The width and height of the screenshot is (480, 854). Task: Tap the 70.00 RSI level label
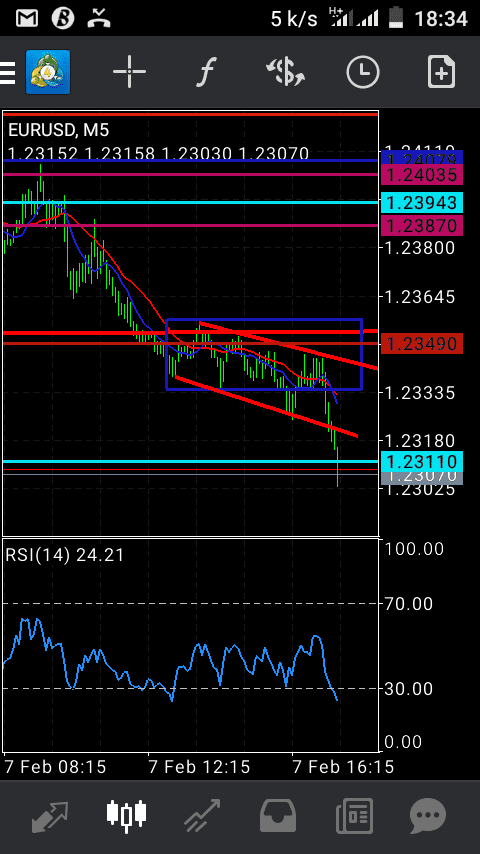tap(409, 604)
